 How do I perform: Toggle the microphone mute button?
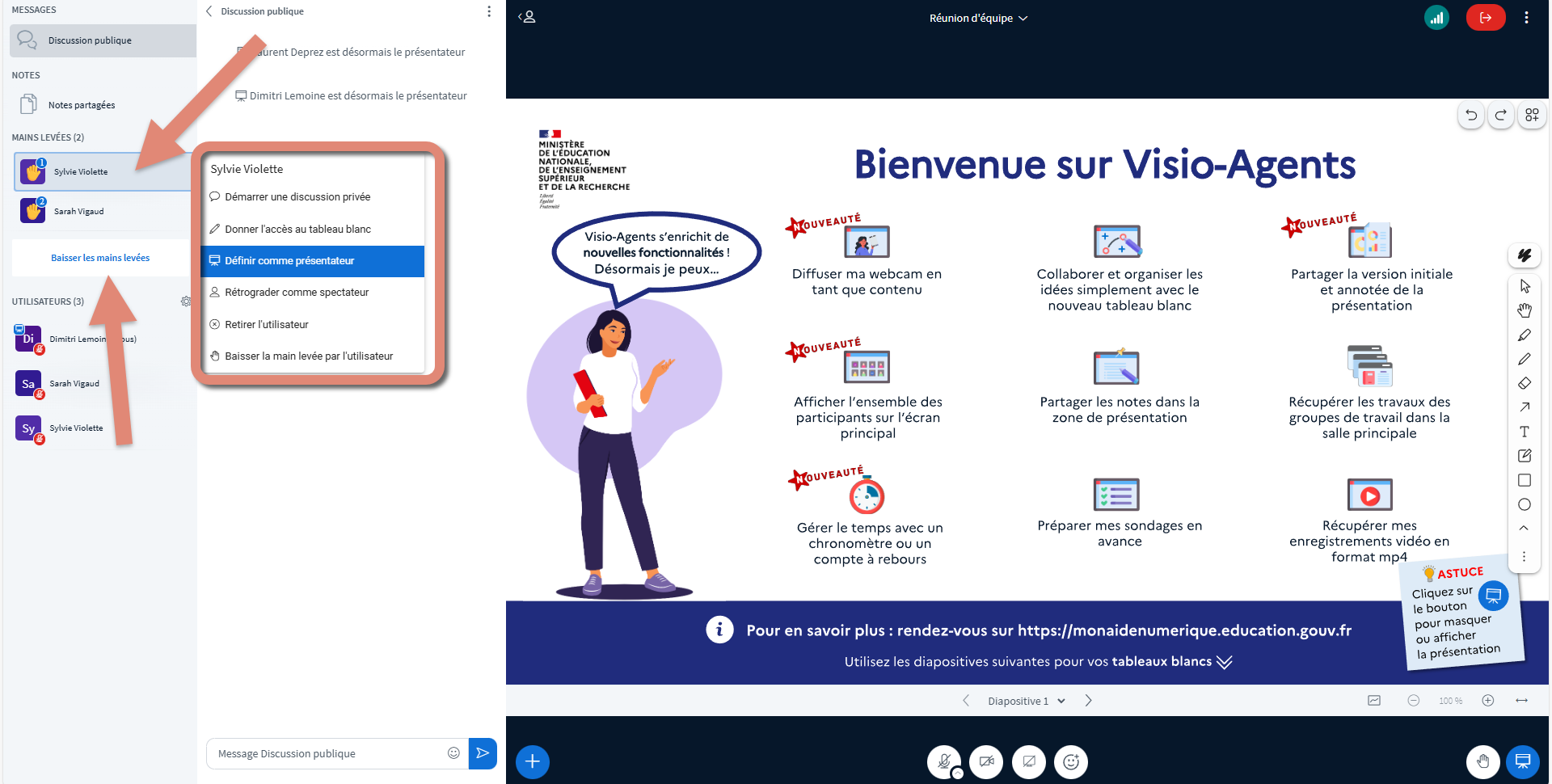pyautogui.click(x=943, y=761)
